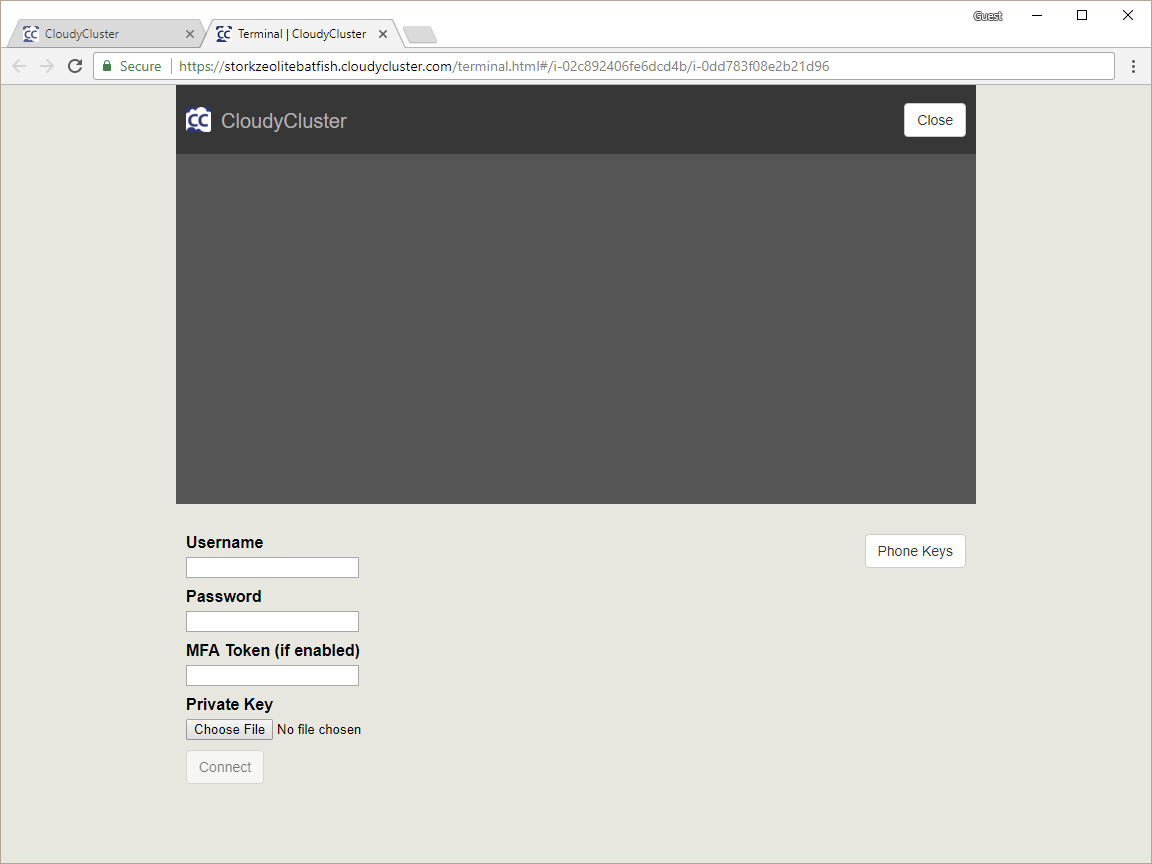Click the 'Username' label
This screenshot has width=1152, height=864.
[224, 542]
